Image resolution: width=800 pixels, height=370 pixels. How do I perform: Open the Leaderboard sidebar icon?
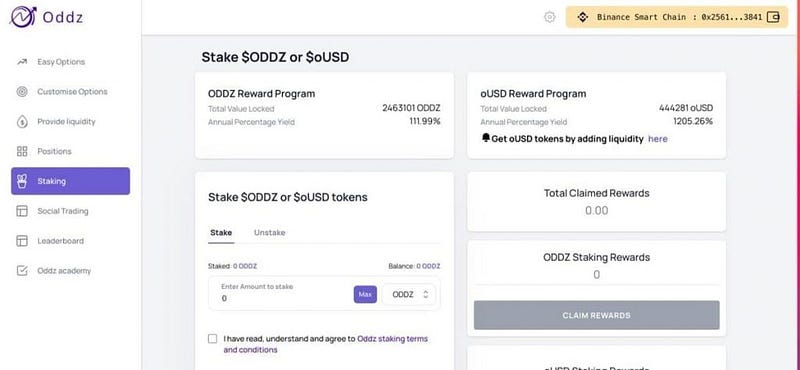pos(22,241)
